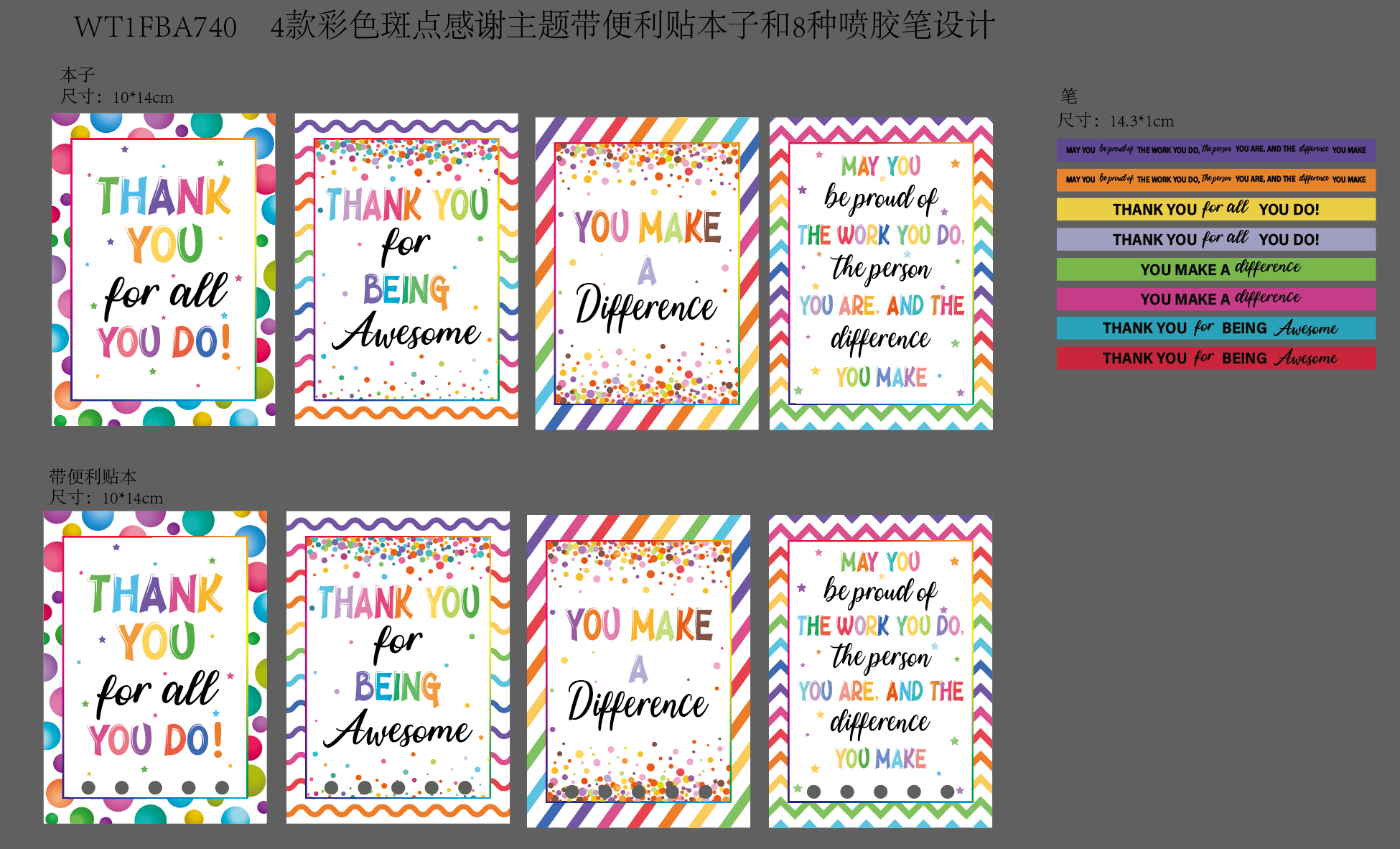Select the bottom-row chevron border sticky note notebook
The height and width of the screenshot is (849, 1400).
pos(880,671)
